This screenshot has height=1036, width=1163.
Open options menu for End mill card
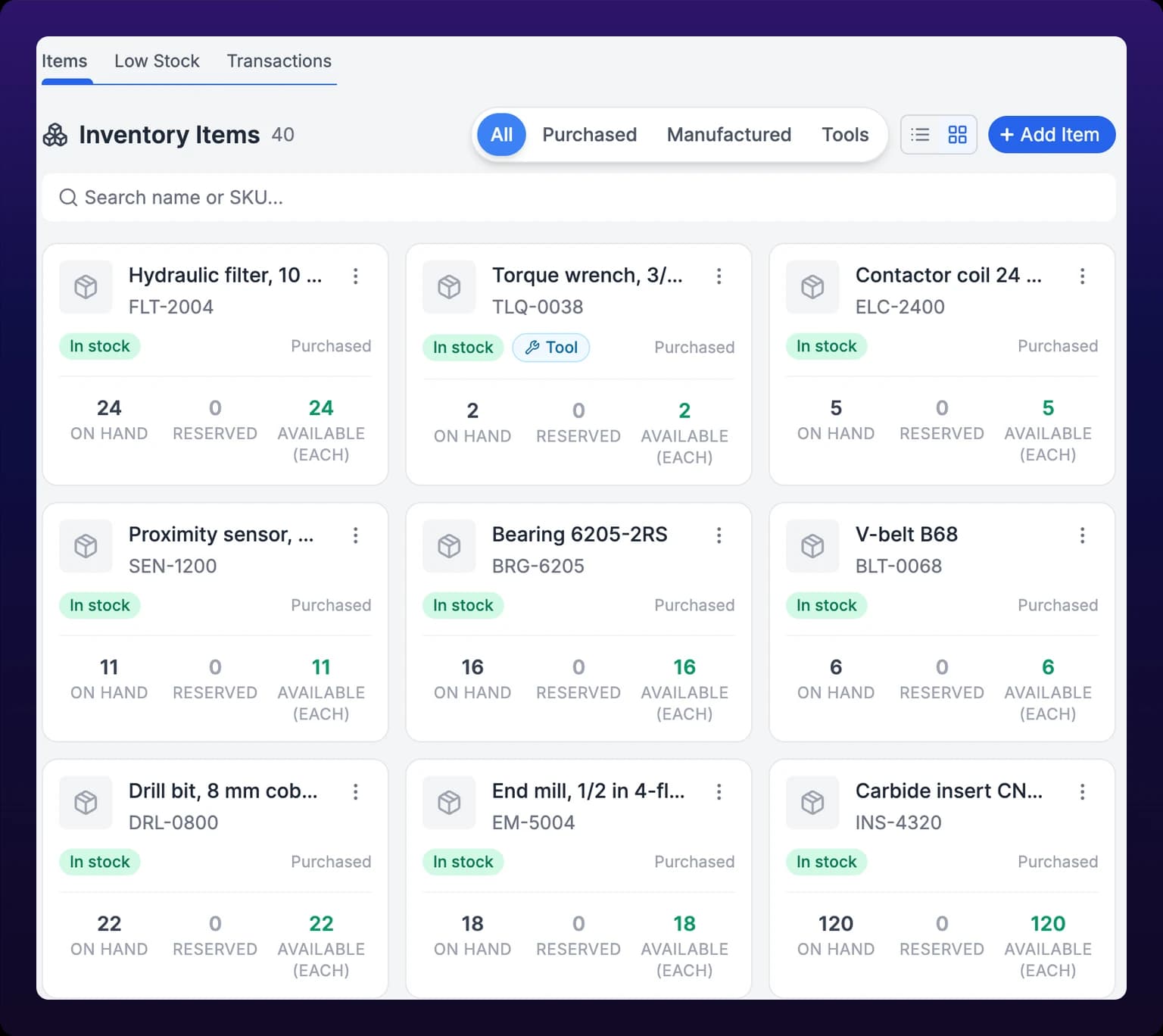719,792
